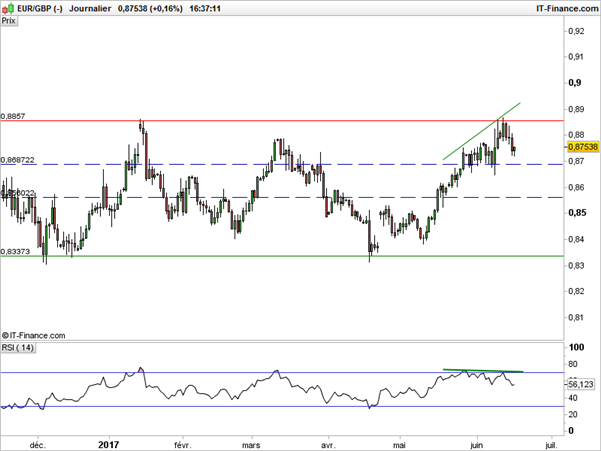
Task: Click the 0,87538 (+0,16%) quote text
Action: click(150, 8)
